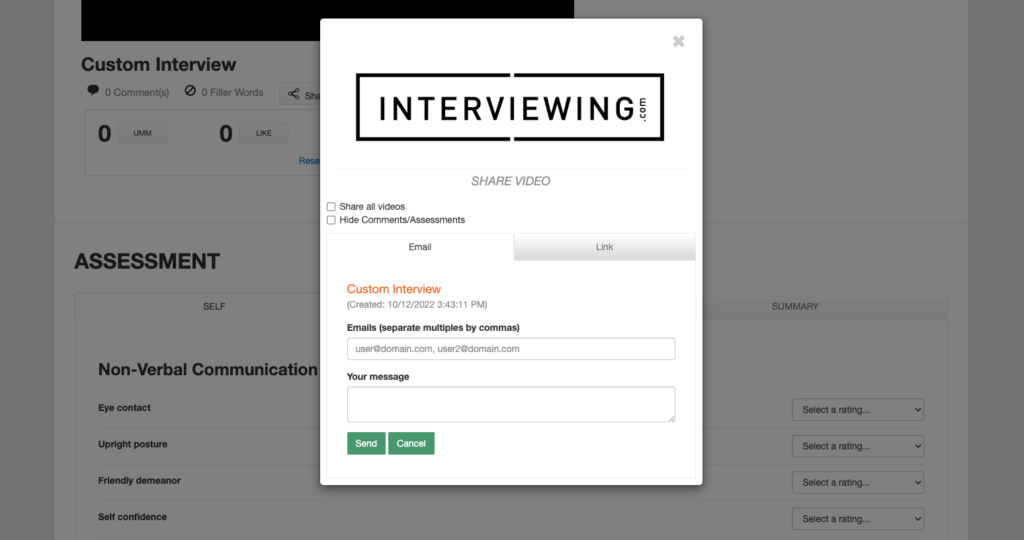Click the 0 Filler Words text
Screen dimensions: 1024x540
(232, 93)
